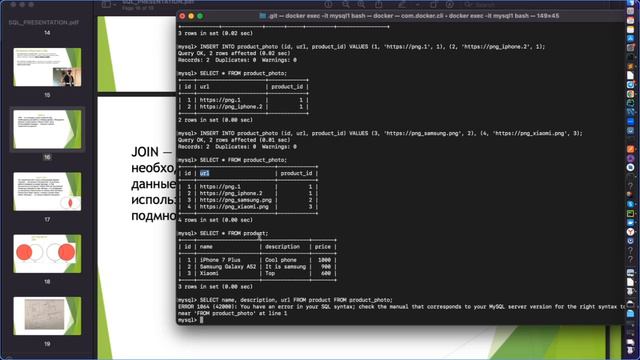Image resolution: width=640 pixels, height=360 pixels.
Task: Click 'https://png_samsung.png' row in table
Action: (x=236, y=200)
